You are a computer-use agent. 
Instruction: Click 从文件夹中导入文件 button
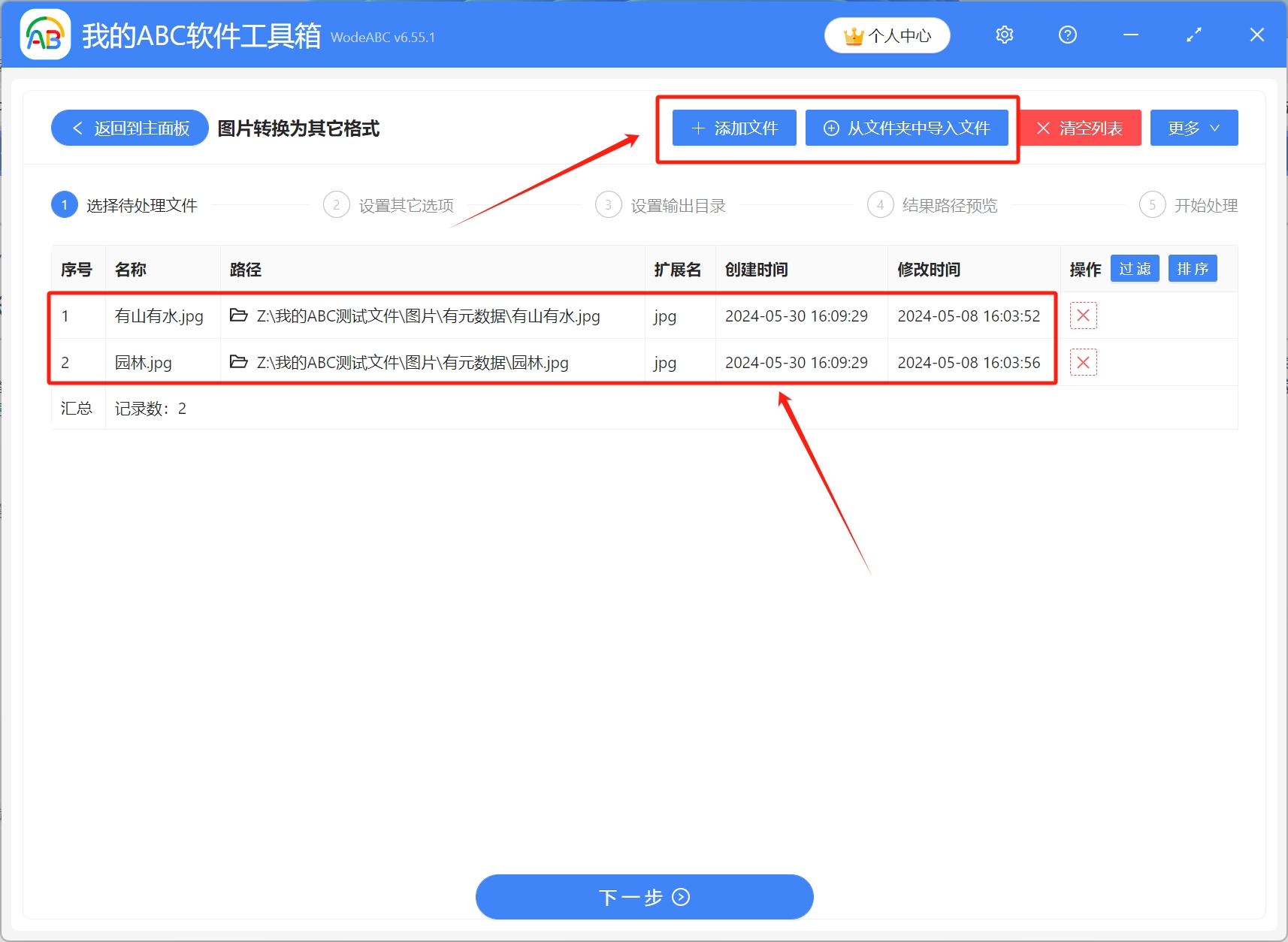(x=906, y=128)
